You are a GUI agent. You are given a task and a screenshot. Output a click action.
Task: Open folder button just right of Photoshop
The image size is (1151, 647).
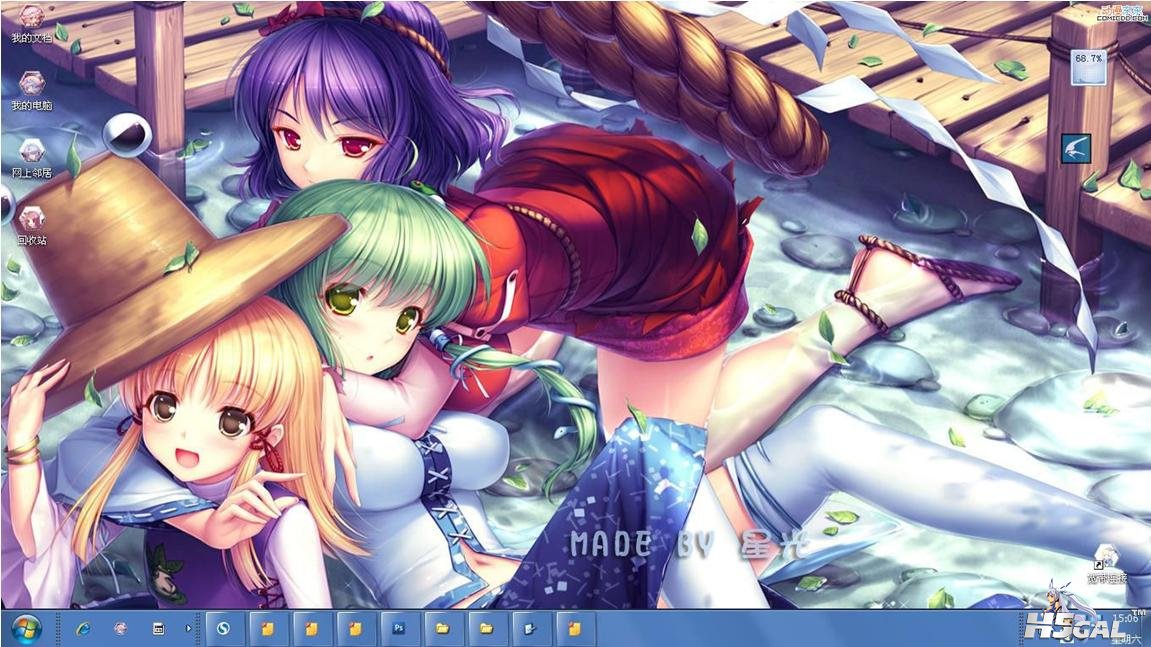tap(443, 629)
